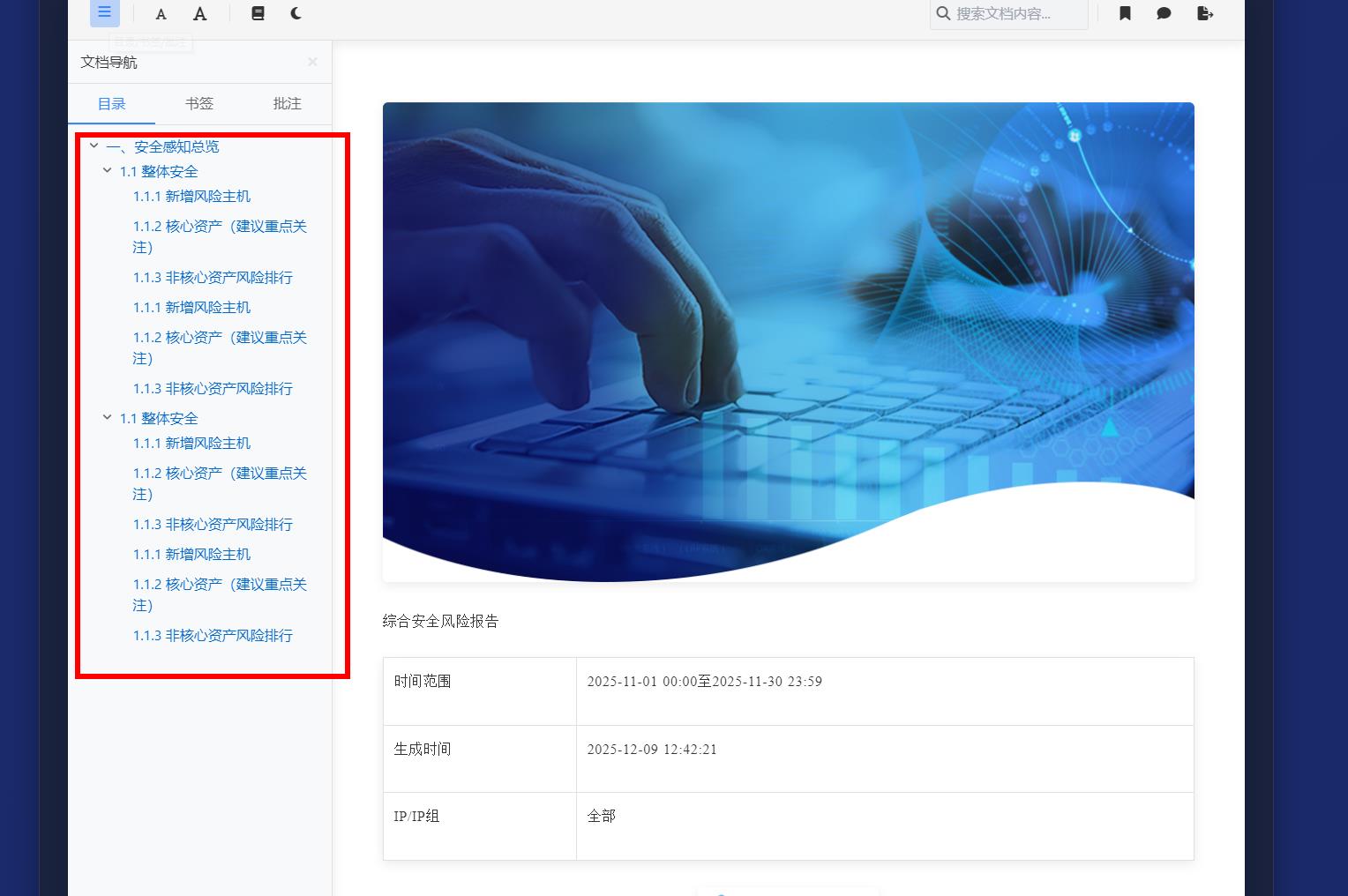Toggle the navigation sidebar hamburger icon
Image resolution: width=1348 pixels, height=896 pixels.
(x=104, y=12)
